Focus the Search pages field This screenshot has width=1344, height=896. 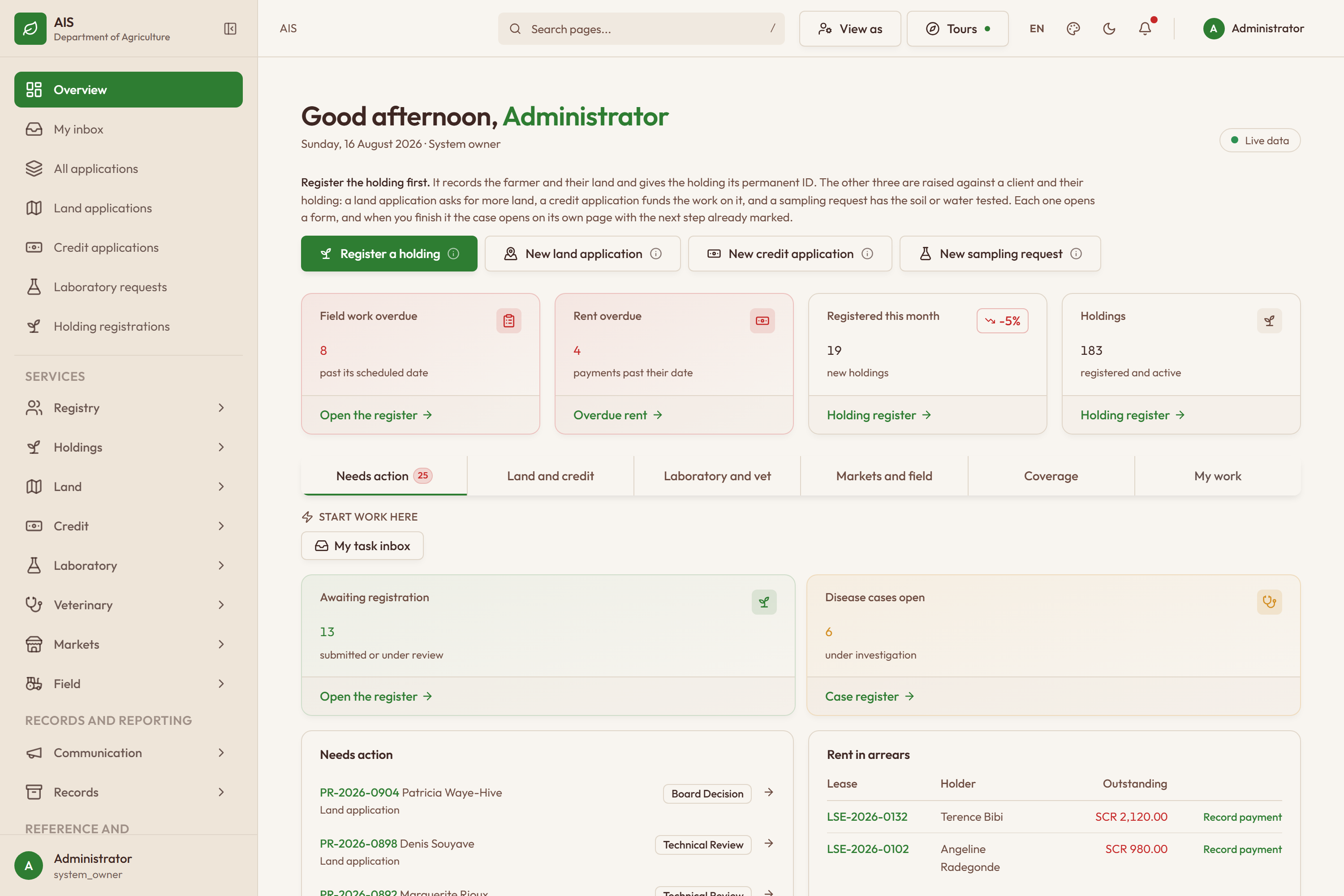(641, 29)
